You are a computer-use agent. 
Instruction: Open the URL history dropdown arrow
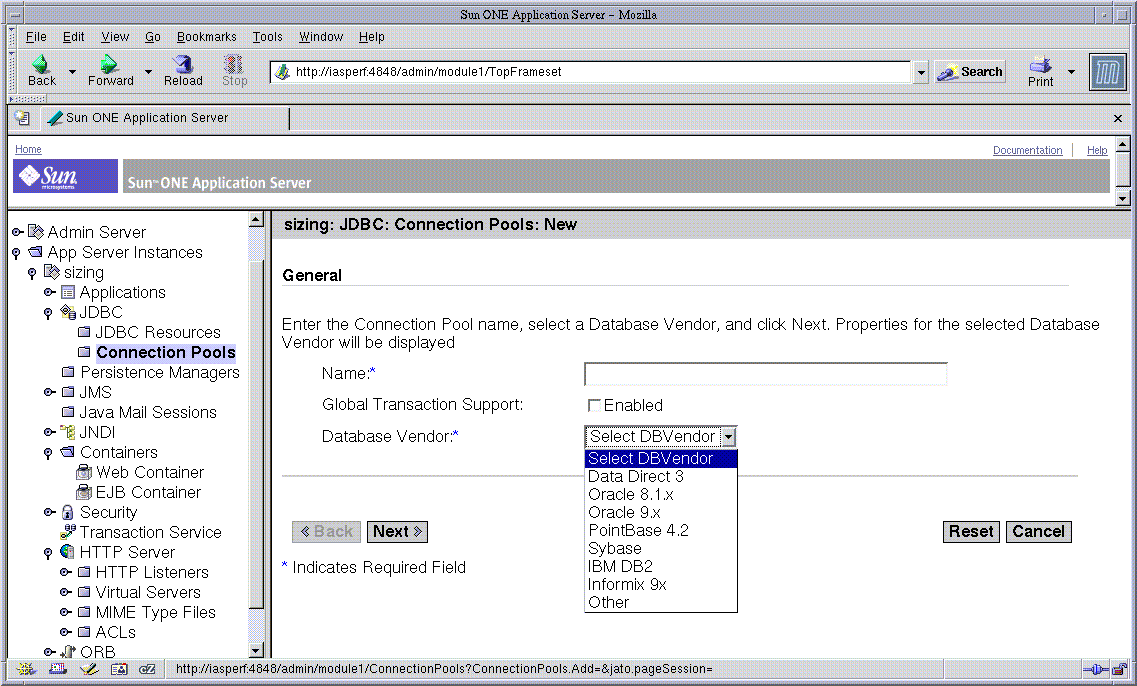point(921,72)
